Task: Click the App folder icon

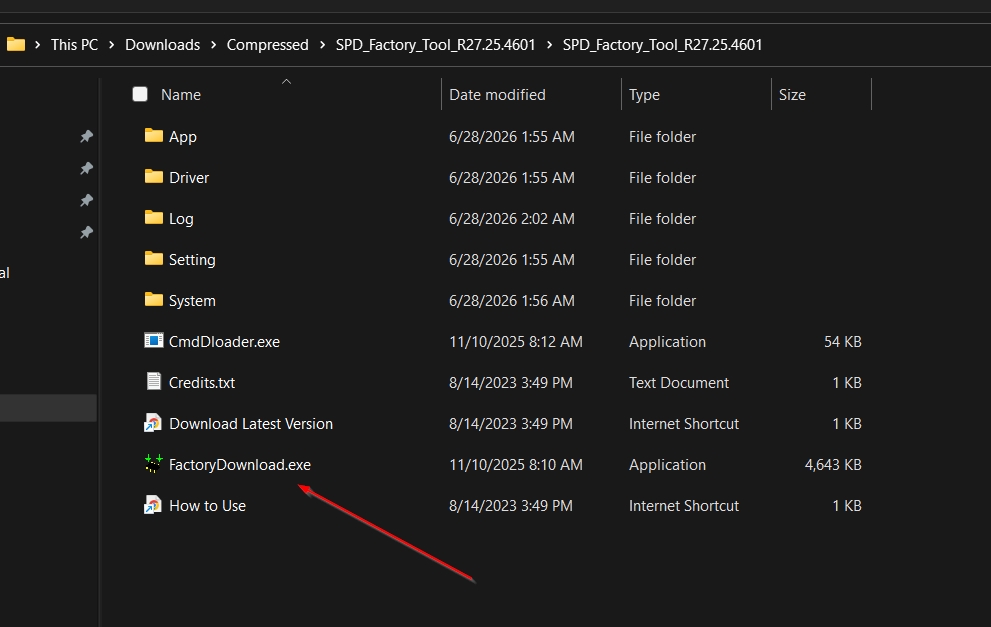Action: pyautogui.click(x=154, y=135)
